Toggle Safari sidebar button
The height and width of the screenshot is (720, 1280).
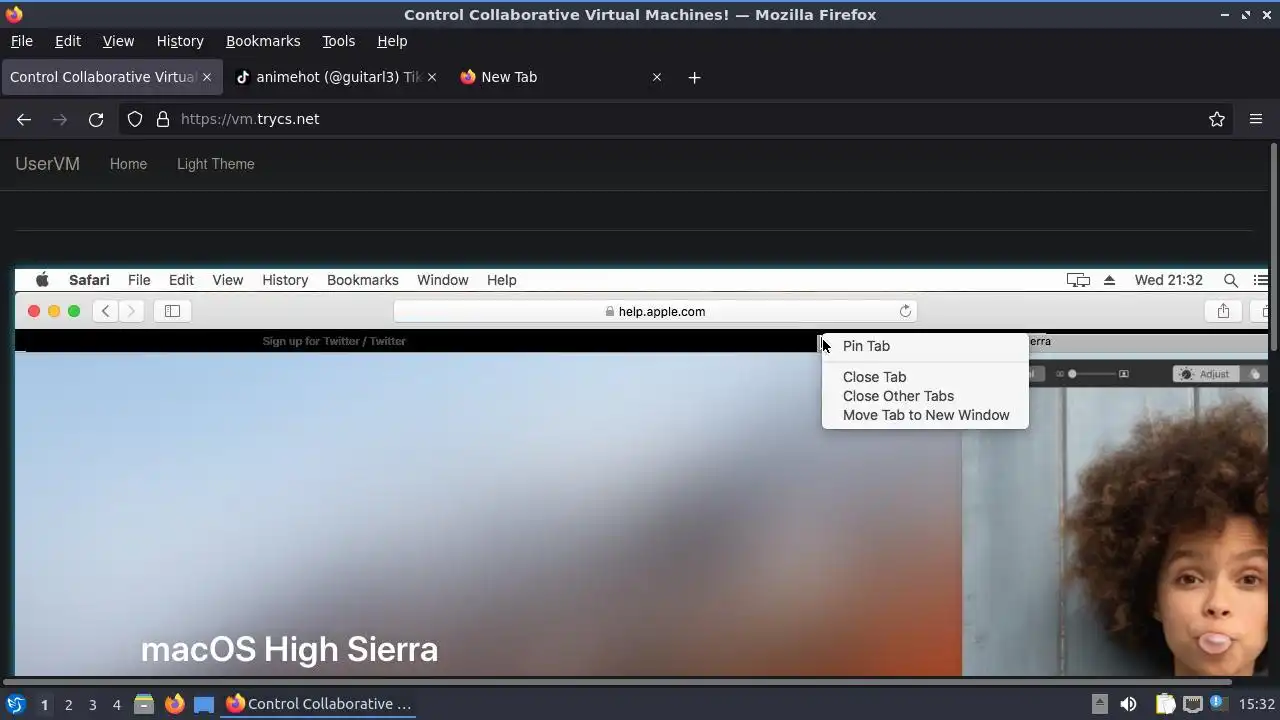[172, 311]
